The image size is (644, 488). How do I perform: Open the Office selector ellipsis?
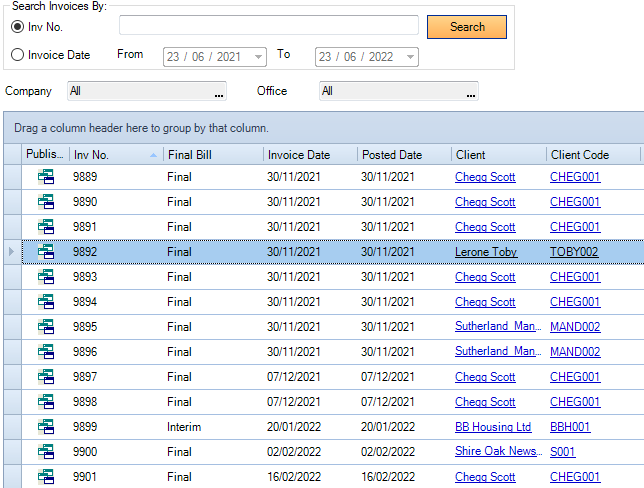click(471, 95)
